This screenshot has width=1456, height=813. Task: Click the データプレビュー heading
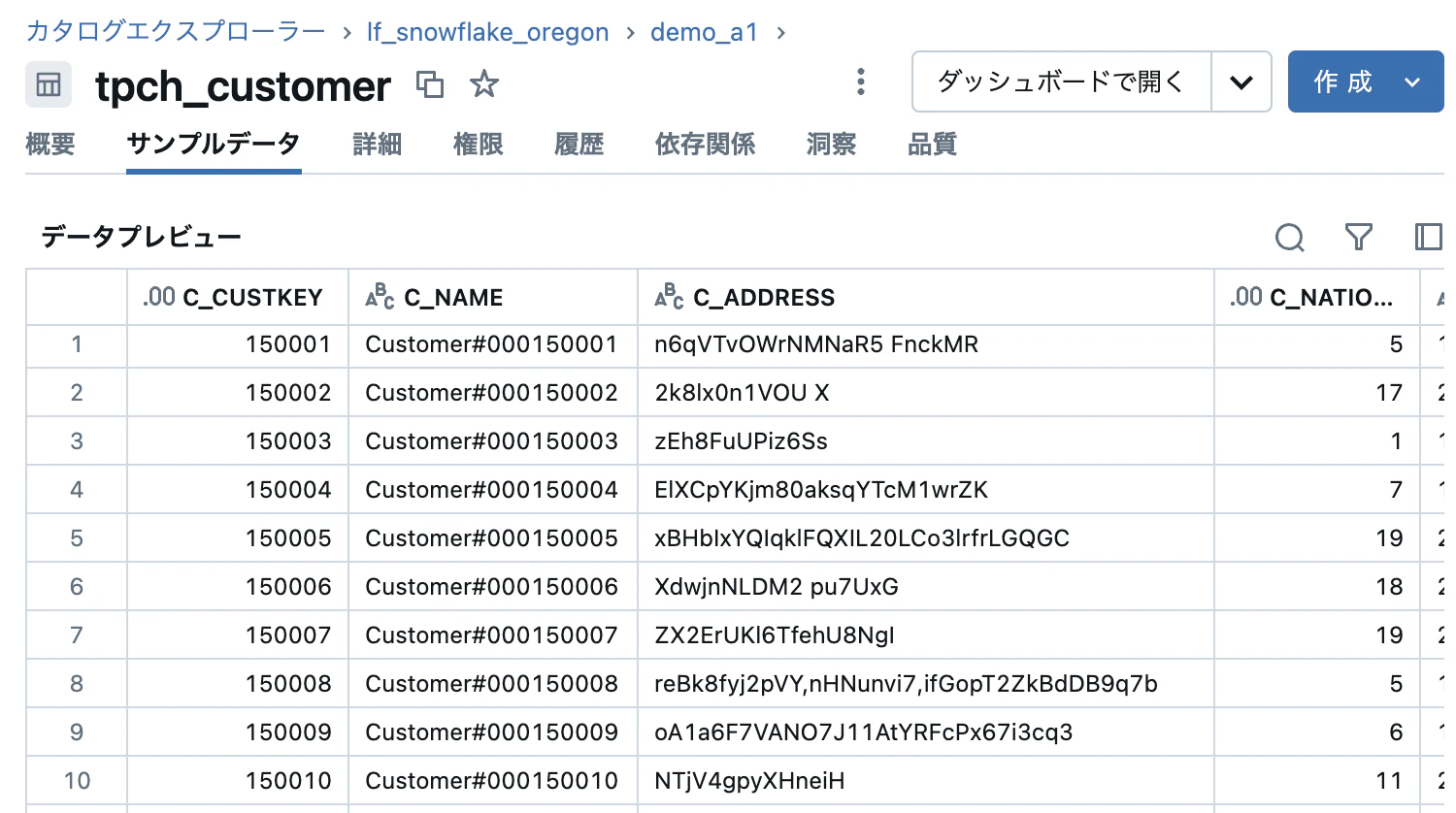[142, 237]
